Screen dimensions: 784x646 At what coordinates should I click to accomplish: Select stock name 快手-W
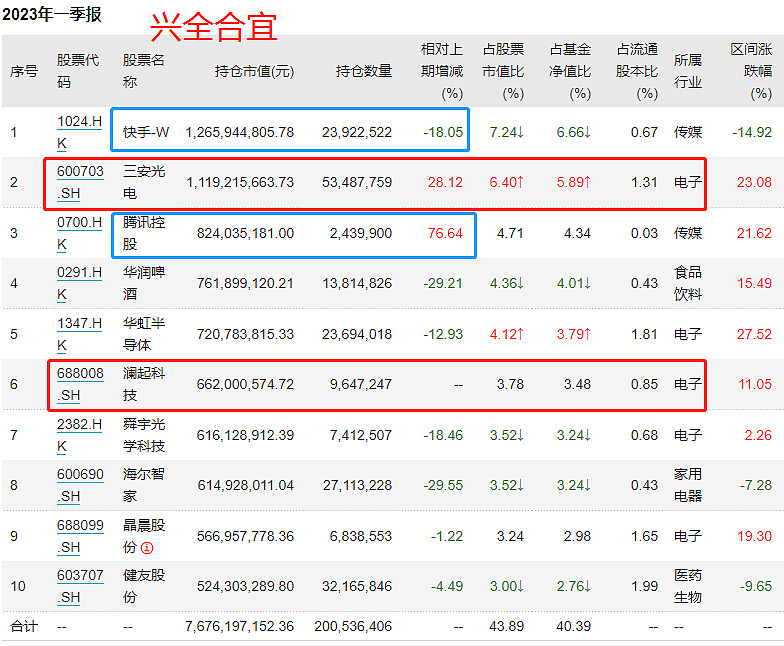coord(146,132)
